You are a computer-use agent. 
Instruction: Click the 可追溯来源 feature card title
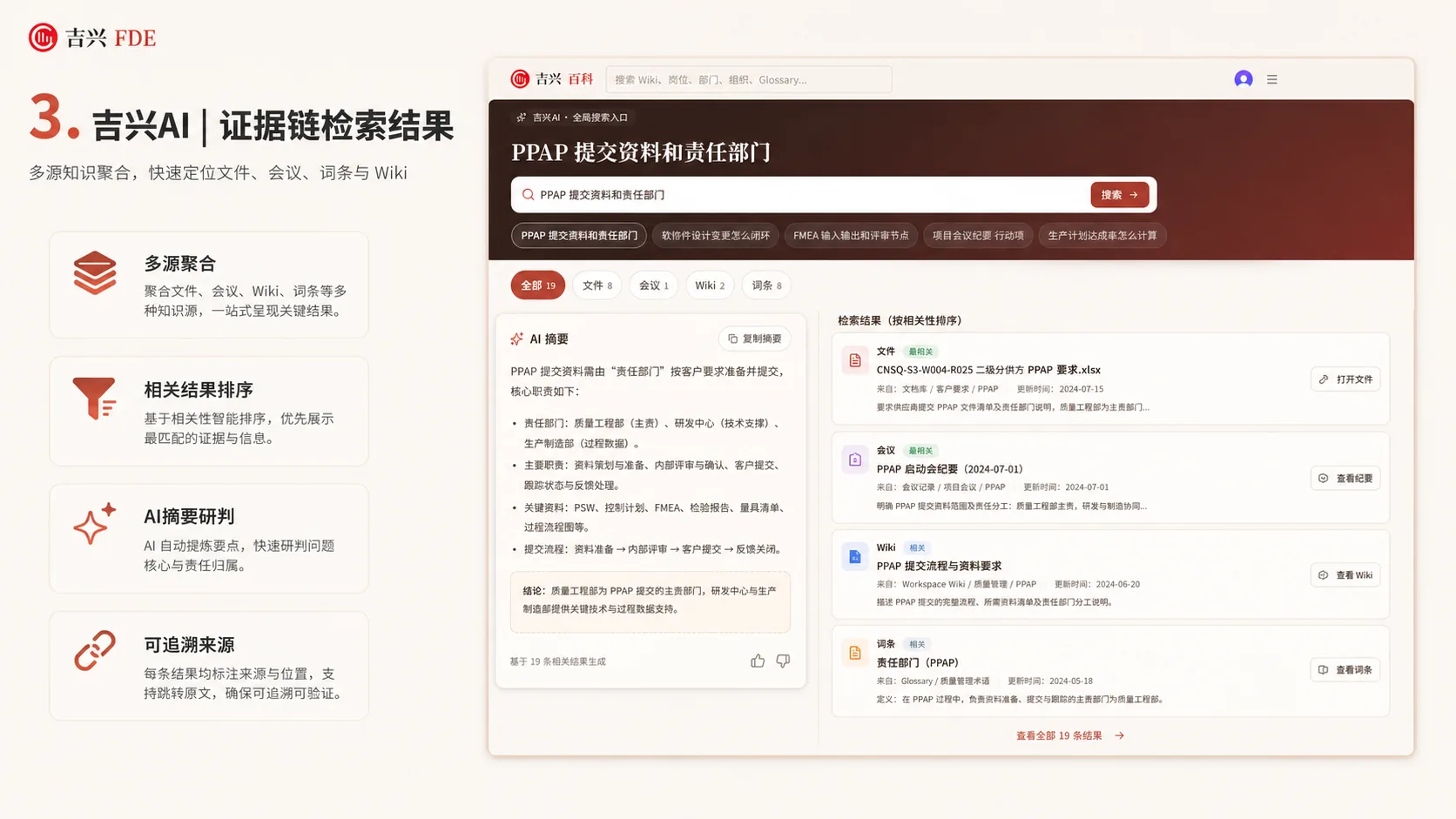click(189, 645)
